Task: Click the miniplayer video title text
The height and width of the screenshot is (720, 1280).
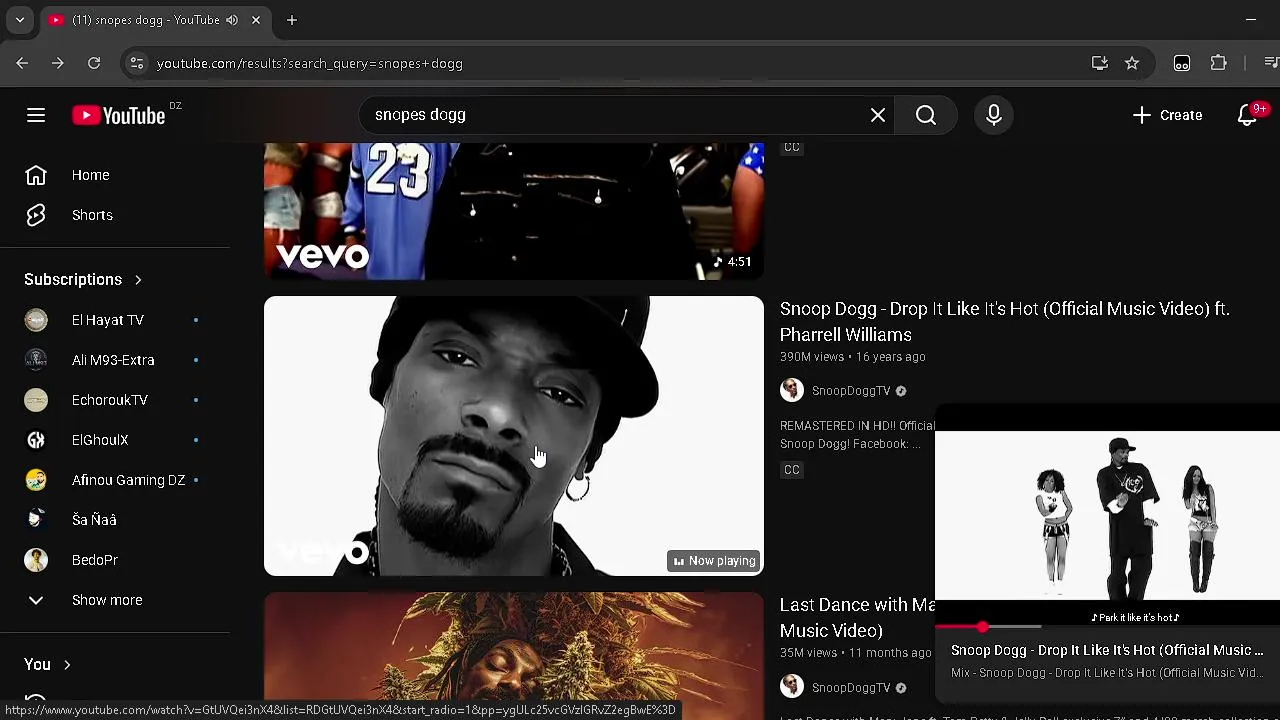Action: [x=1107, y=650]
